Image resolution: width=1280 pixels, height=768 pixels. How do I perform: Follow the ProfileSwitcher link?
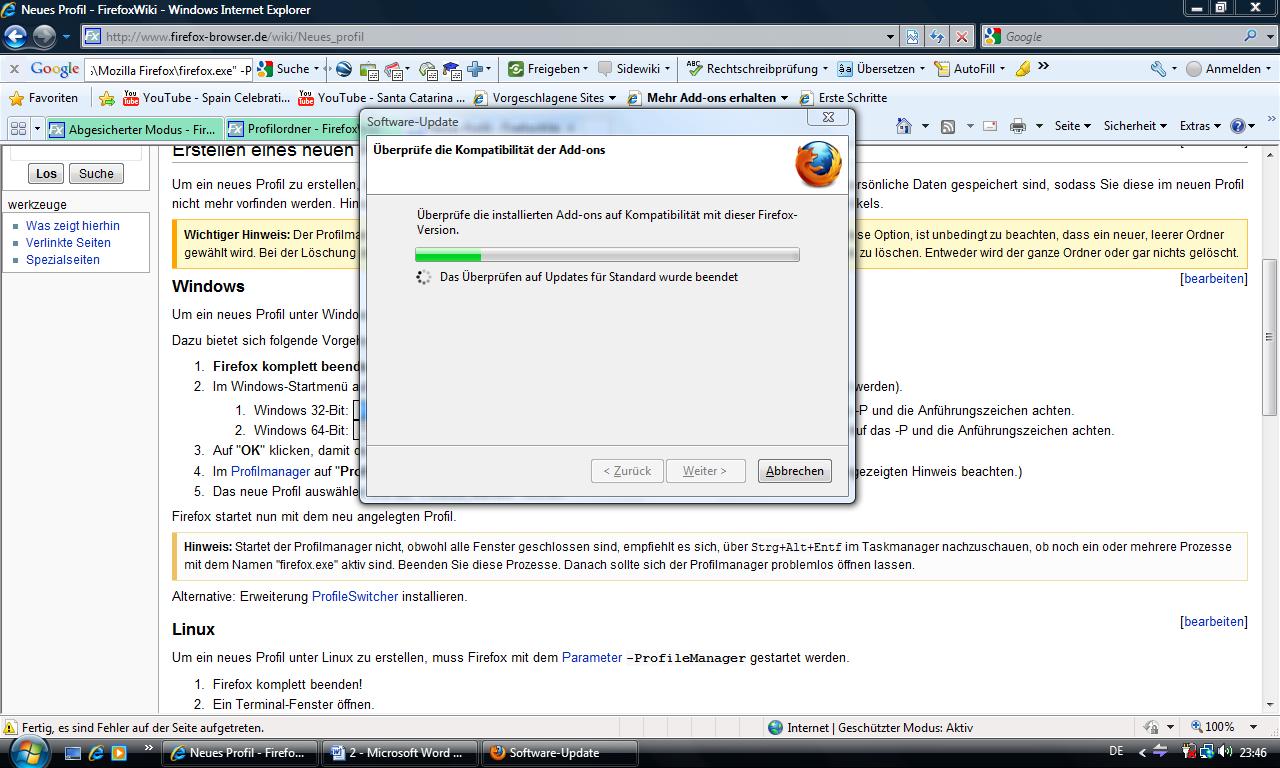point(355,597)
